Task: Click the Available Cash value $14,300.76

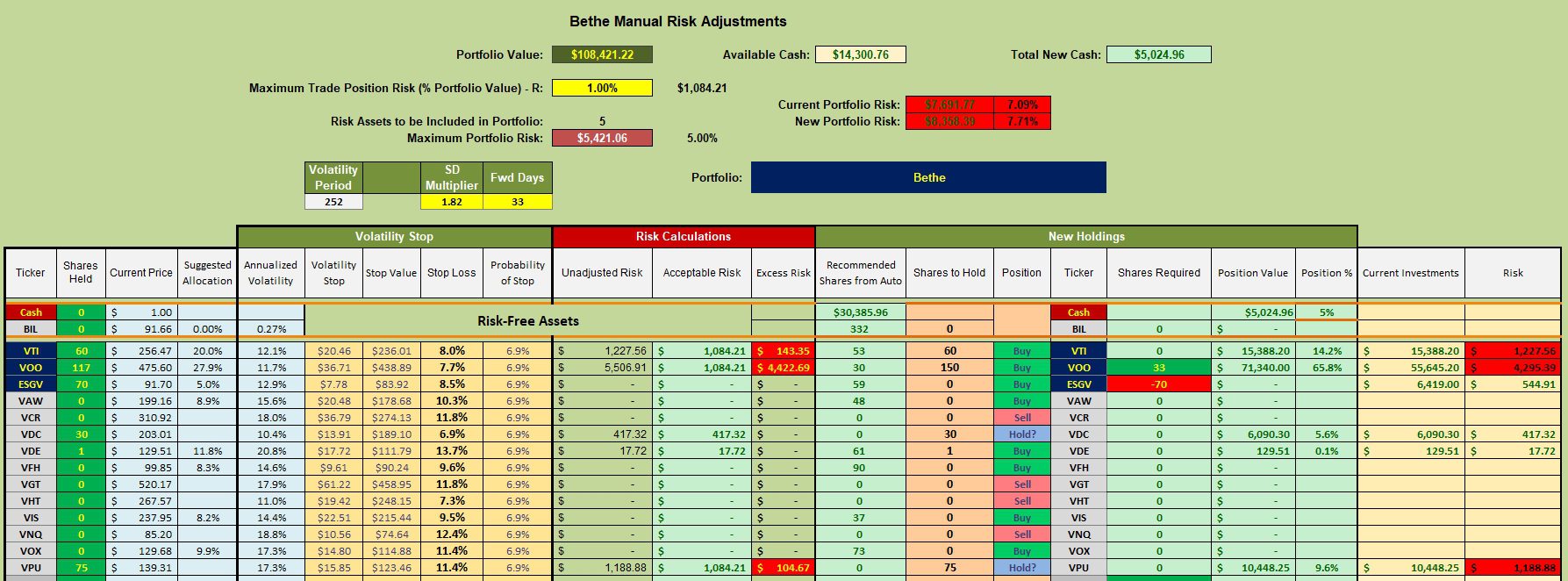Action: pyautogui.click(x=860, y=54)
